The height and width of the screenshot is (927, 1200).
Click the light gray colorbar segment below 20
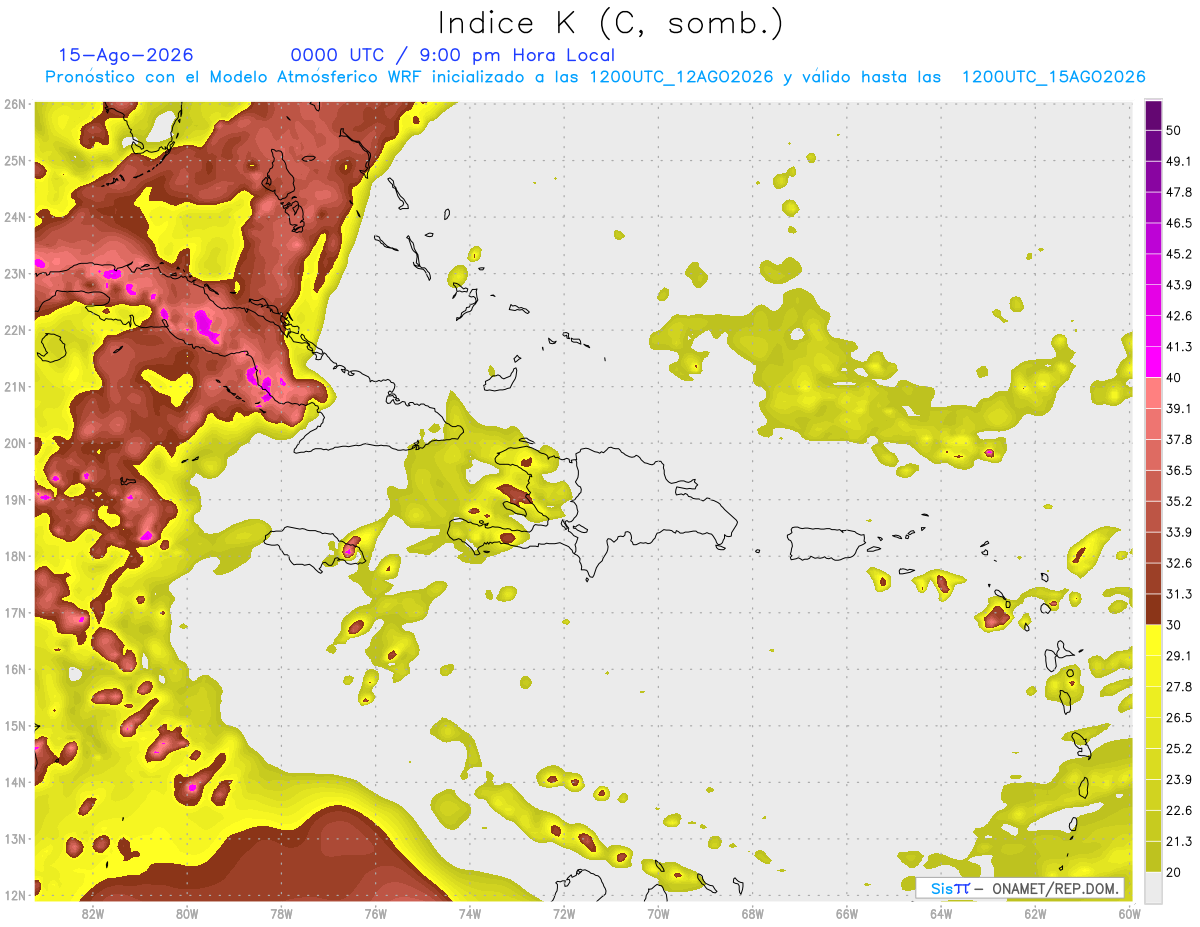coord(1154,886)
